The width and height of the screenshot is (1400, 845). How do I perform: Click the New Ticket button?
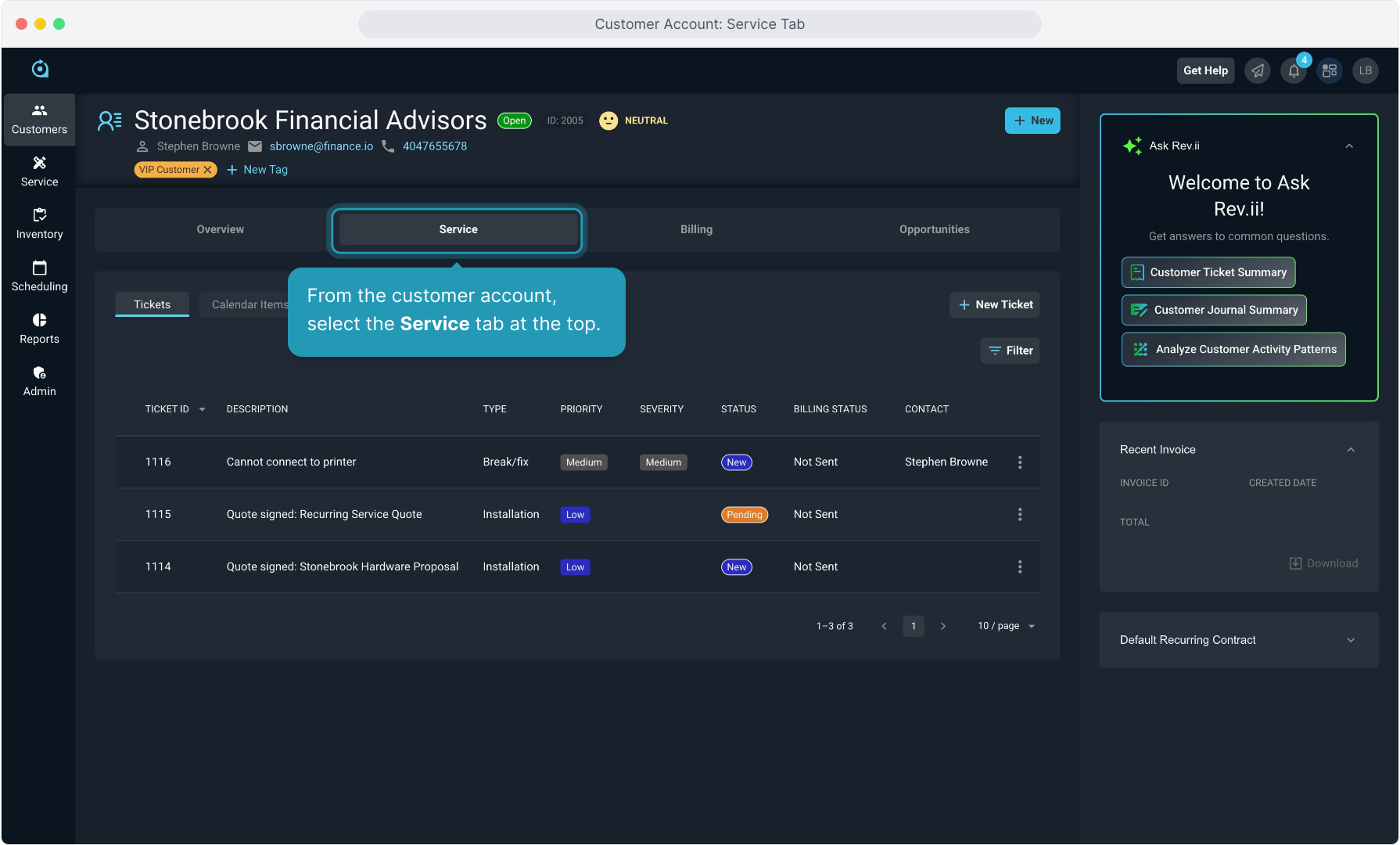995,304
